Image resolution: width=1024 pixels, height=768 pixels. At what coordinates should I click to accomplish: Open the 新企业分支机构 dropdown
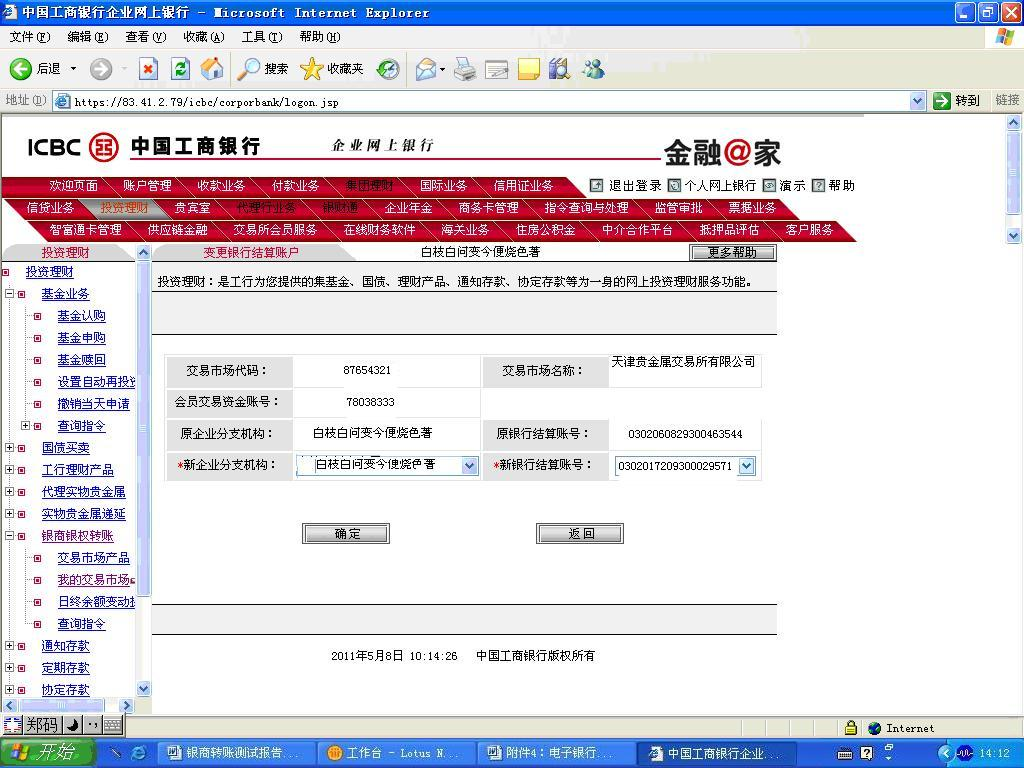[x=469, y=466]
